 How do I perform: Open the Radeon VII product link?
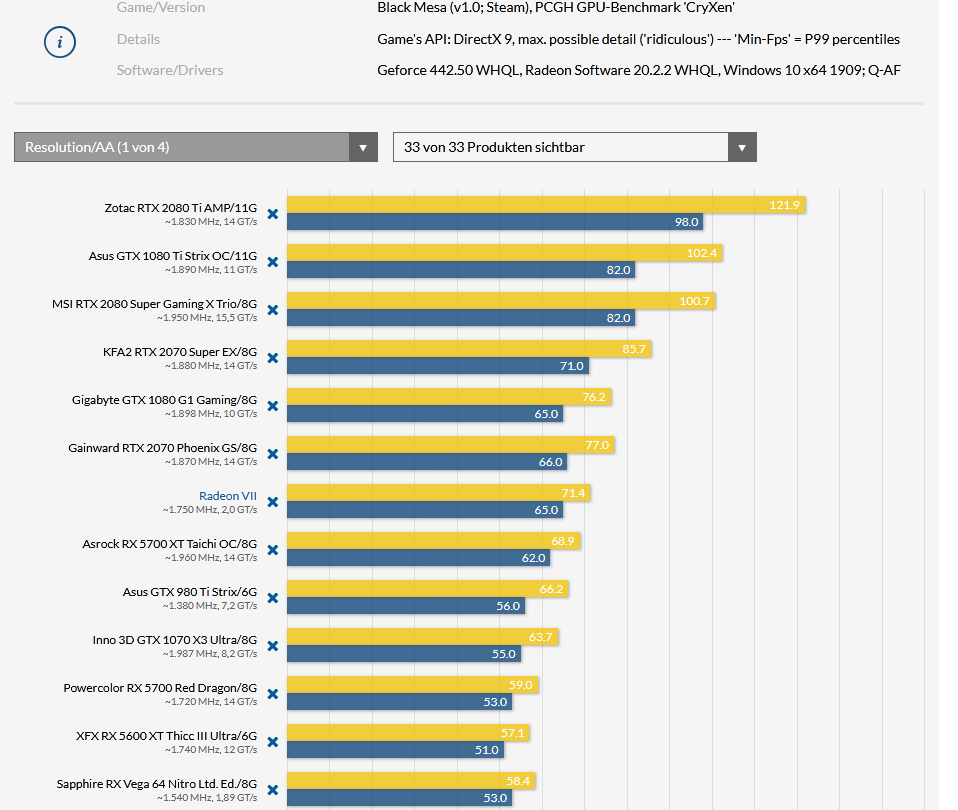225,495
